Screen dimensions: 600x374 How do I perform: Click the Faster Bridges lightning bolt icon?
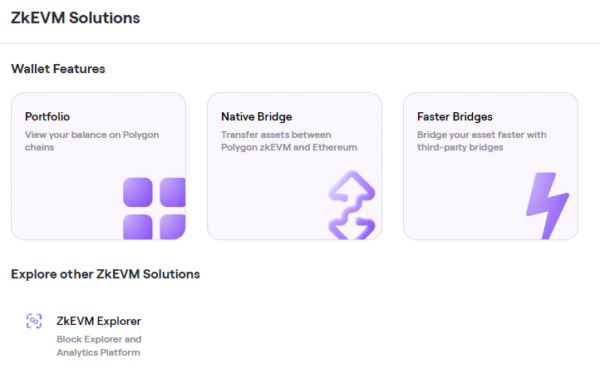(548, 206)
